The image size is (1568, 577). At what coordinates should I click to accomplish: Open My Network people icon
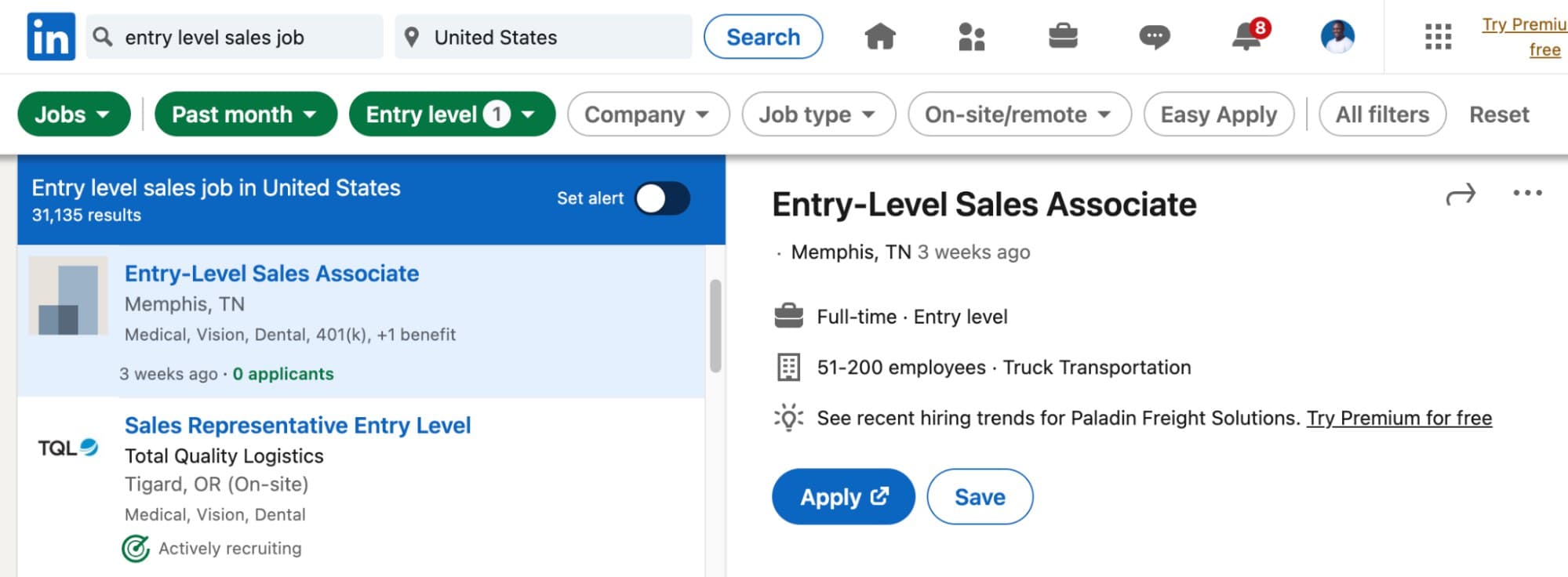(x=971, y=37)
